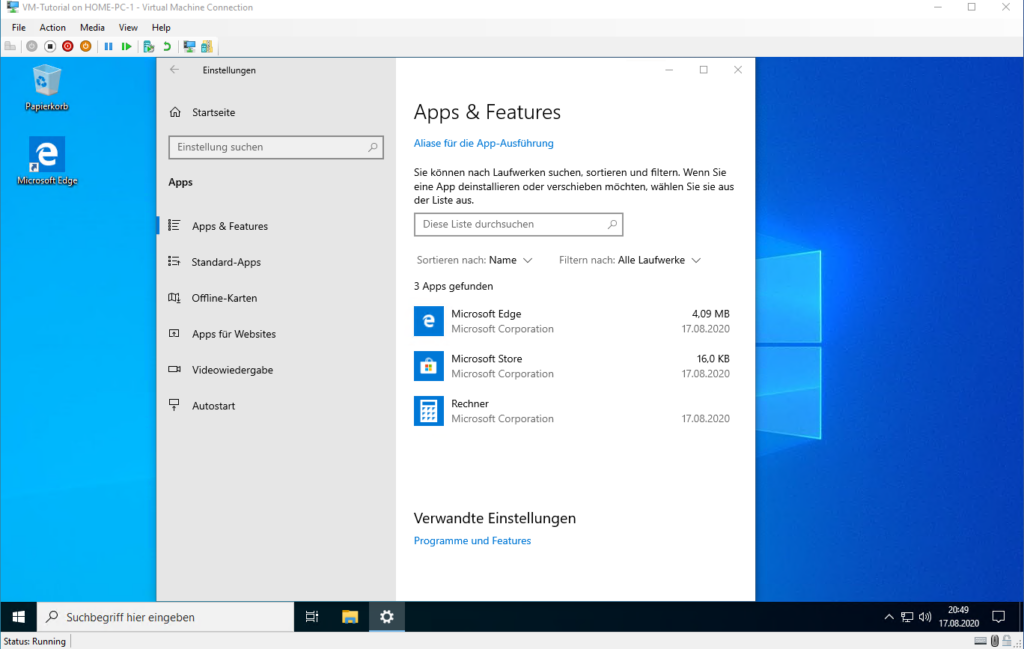1024x649 pixels.
Task: Expand the Sortieren nach Name dropdown
Action: pyautogui.click(x=475, y=260)
